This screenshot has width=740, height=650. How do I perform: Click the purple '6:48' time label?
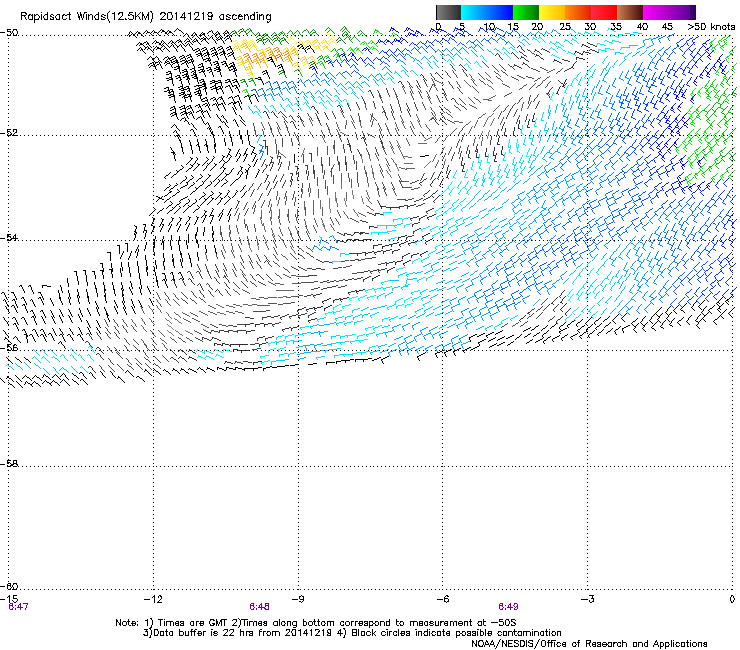(x=260, y=607)
